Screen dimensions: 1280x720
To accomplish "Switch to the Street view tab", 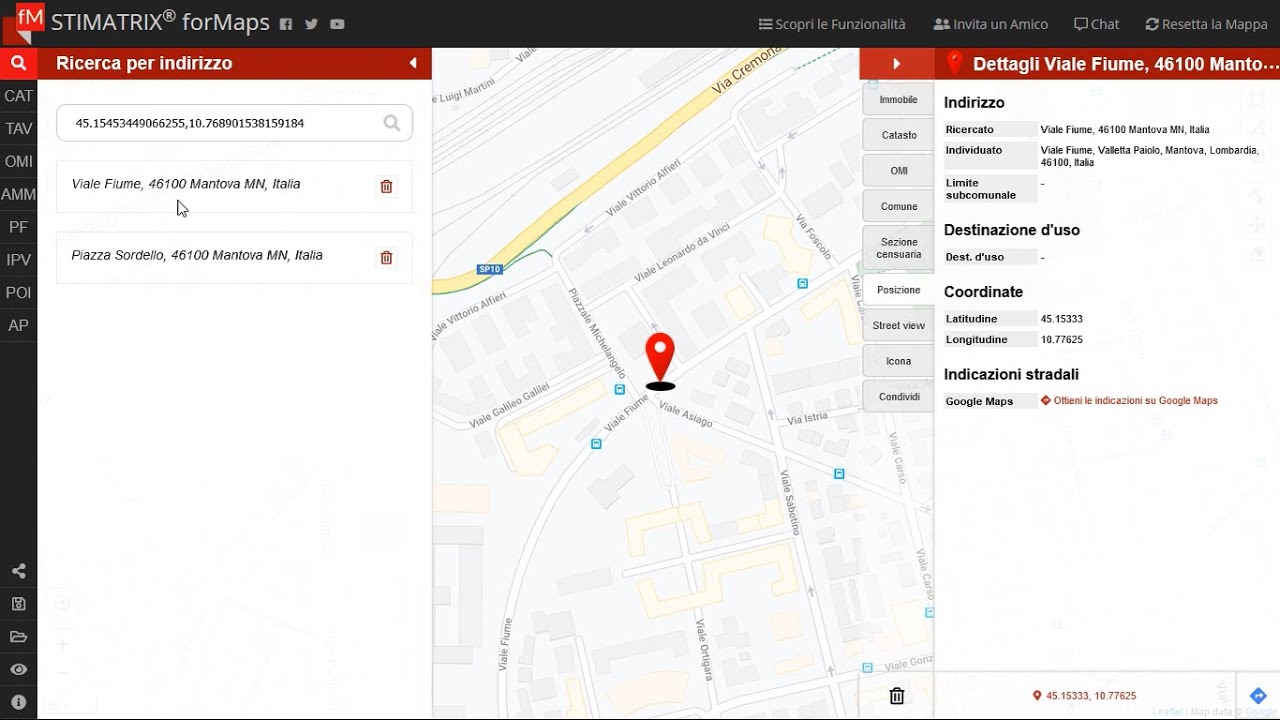I will [x=898, y=325].
